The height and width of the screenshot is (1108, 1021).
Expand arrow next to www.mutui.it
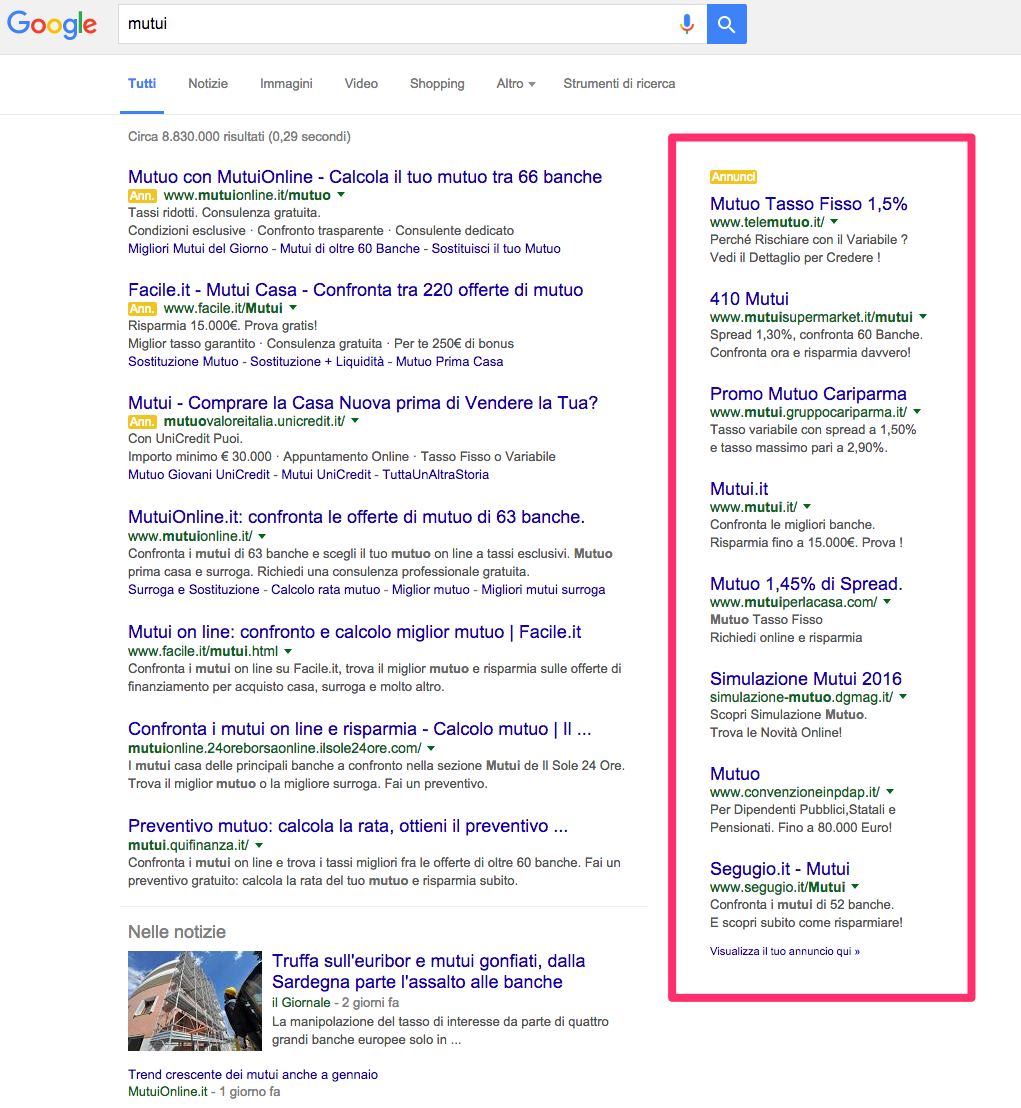coord(807,507)
